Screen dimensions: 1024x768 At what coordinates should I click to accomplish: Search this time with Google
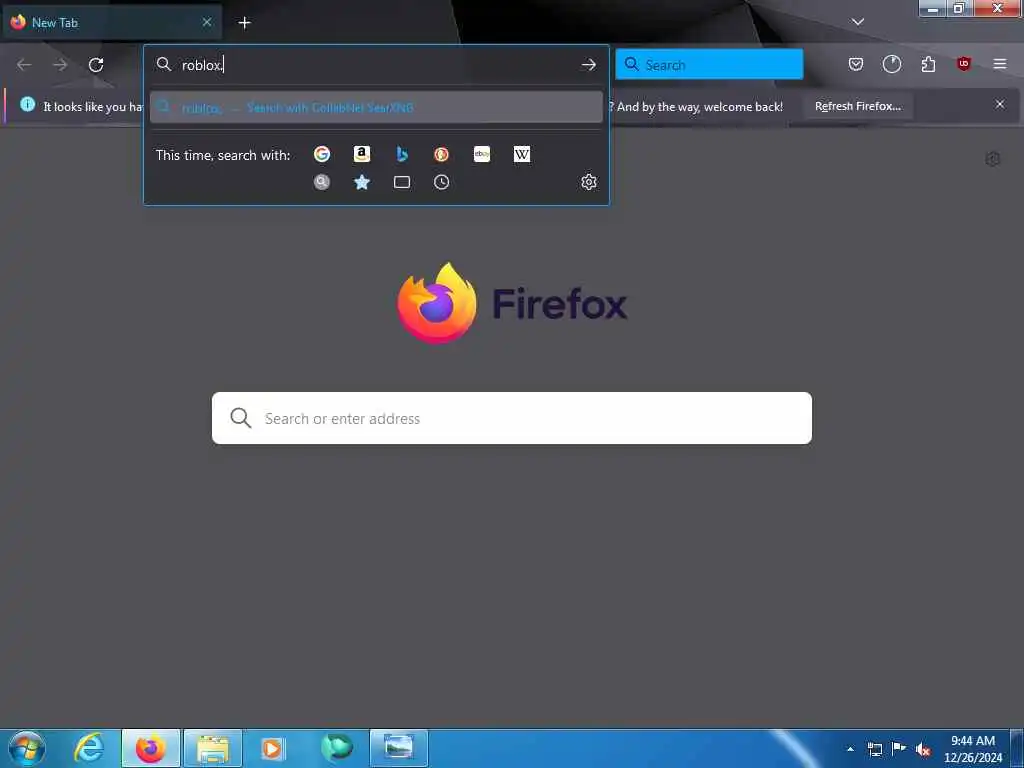point(322,154)
